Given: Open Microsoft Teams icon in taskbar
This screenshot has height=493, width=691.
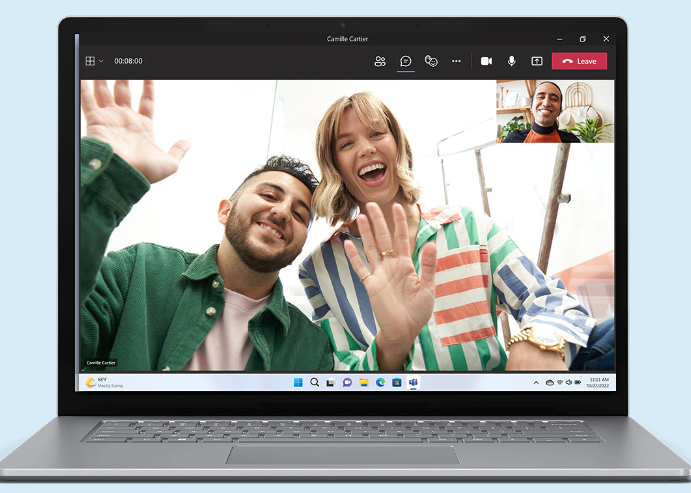Looking at the screenshot, I should point(413,382).
